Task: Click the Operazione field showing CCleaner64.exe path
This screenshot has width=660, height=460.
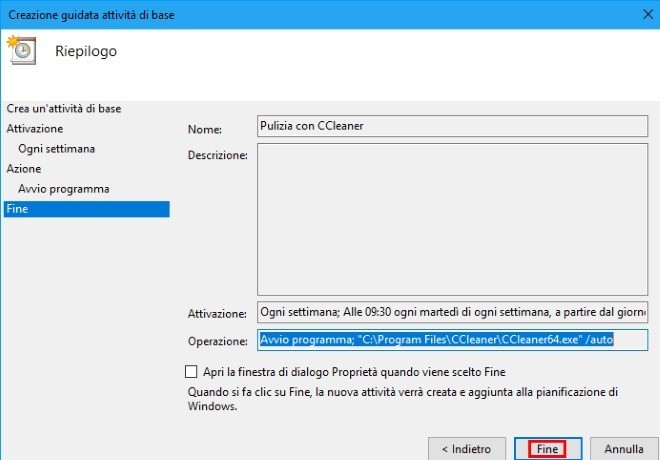Action: 452,340
